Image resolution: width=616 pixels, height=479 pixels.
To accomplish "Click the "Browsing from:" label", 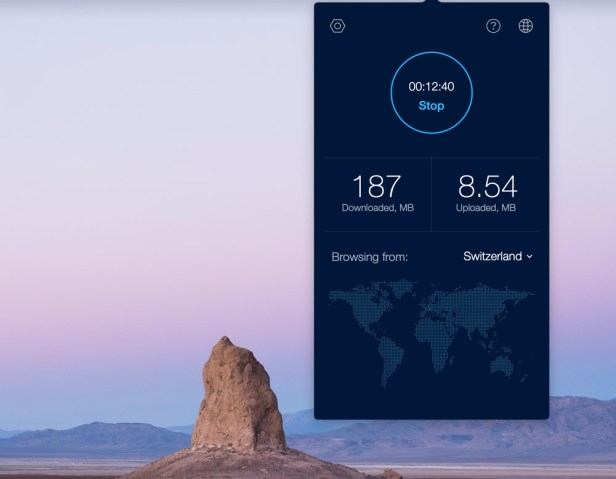I will click(370, 257).
